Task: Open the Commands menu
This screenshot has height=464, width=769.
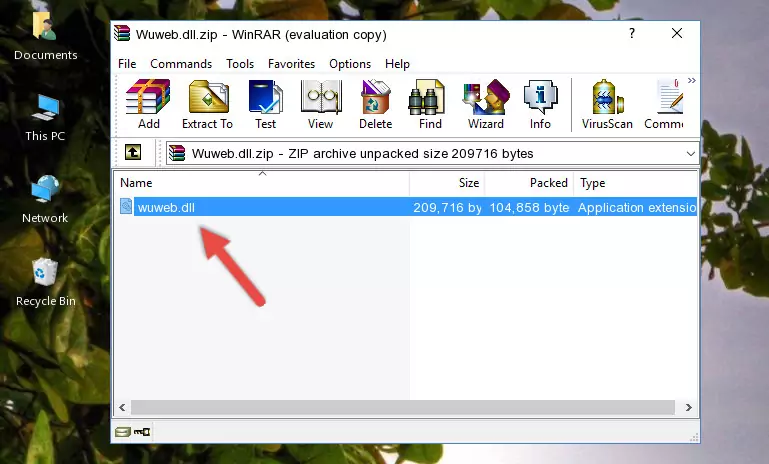Action: (181, 64)
